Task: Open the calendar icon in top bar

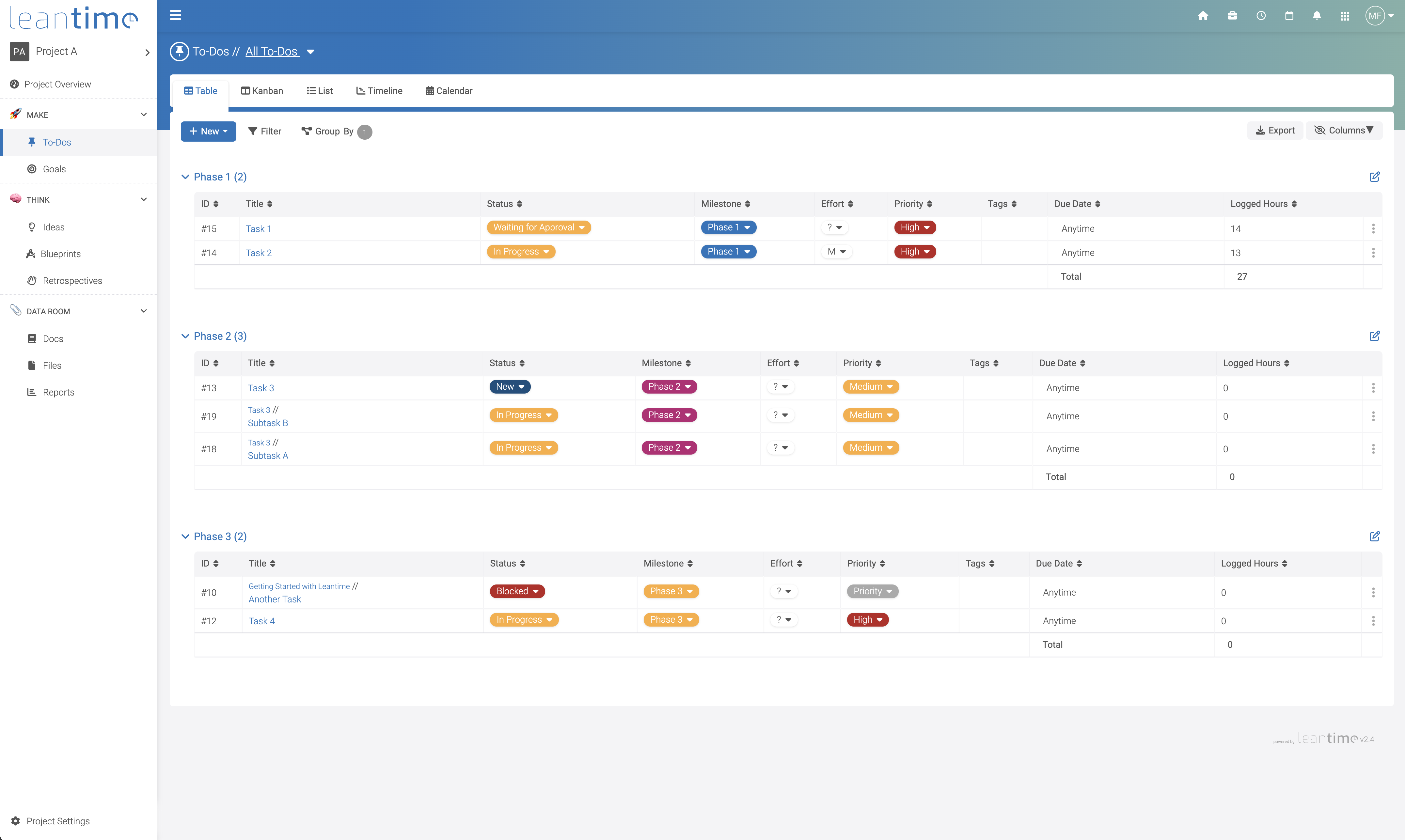Action: (1289, 16)
